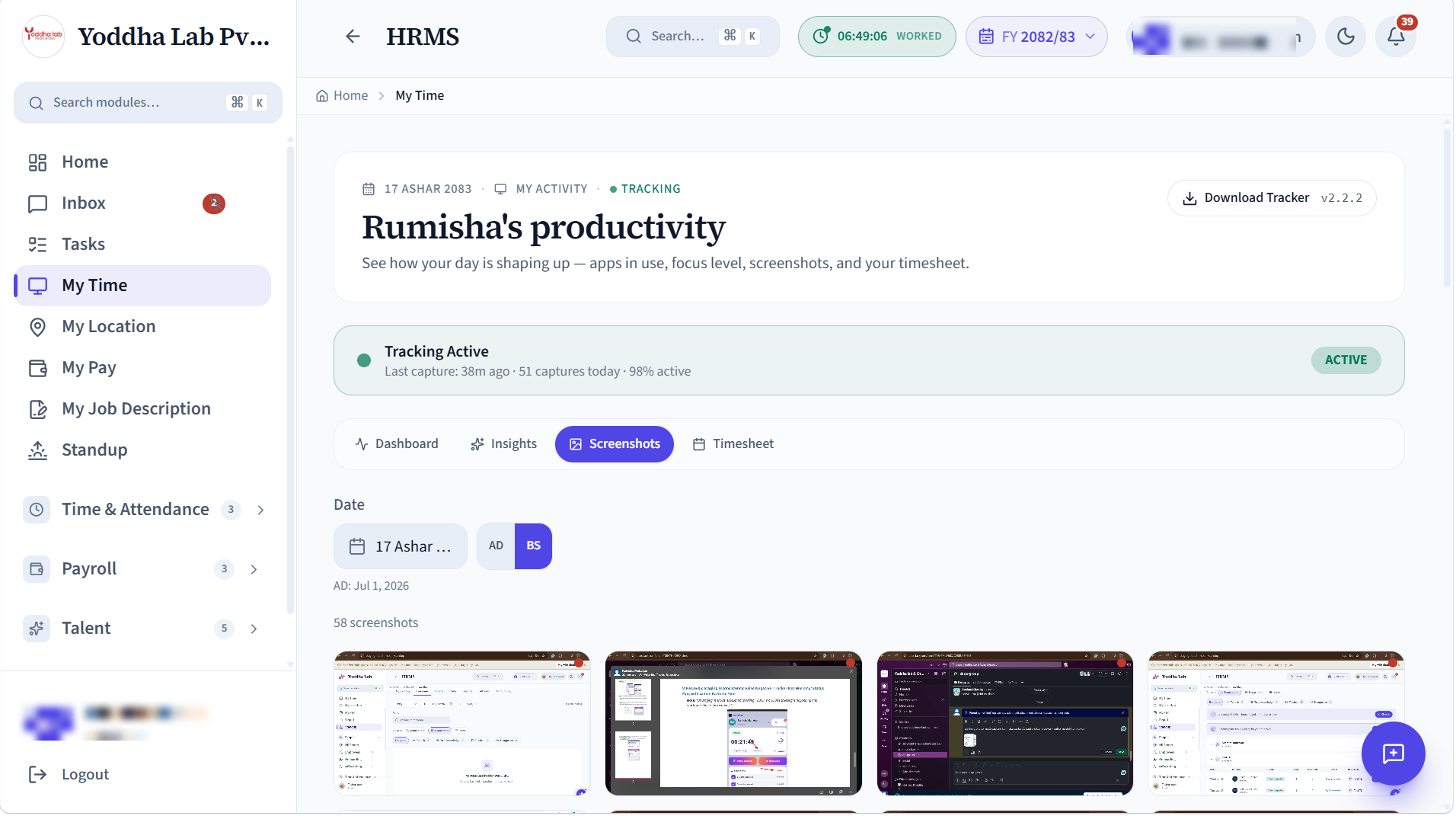Viewport: 1456px width, 816px height.
Task: Open Inbox from the sidebar
Action: [142, 203]
